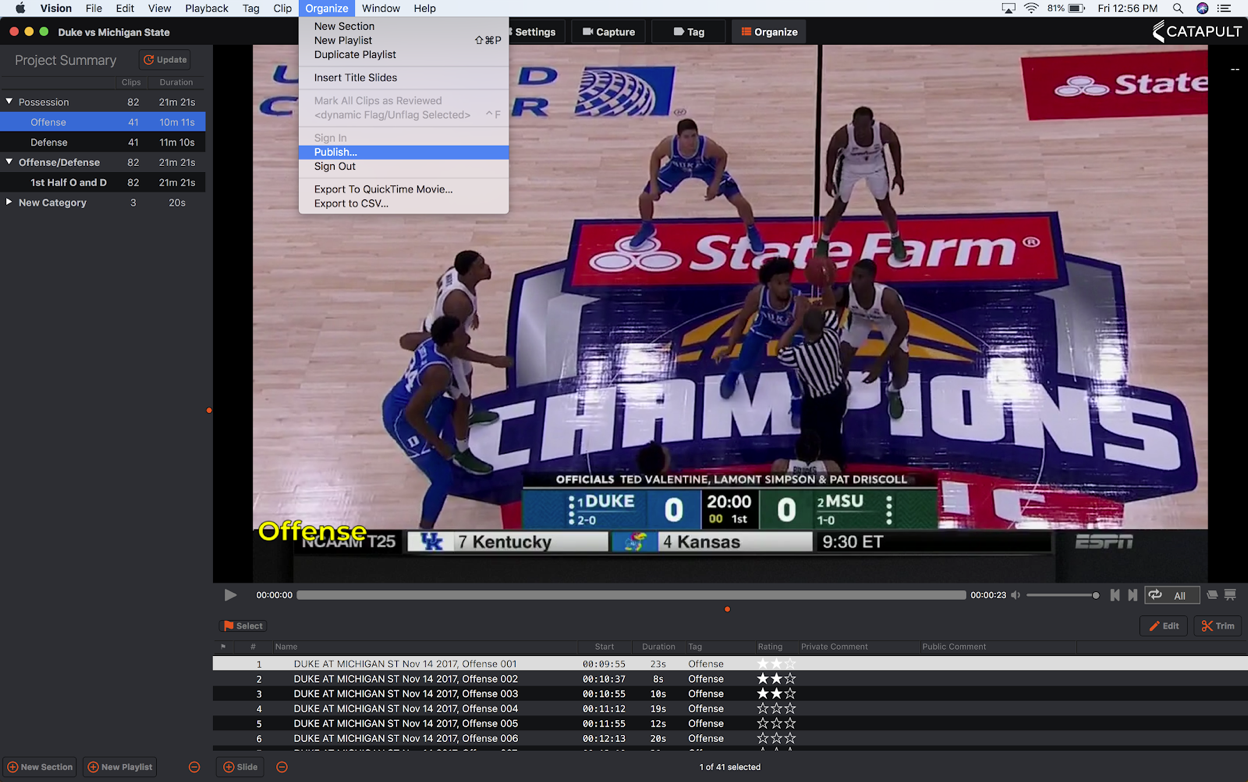Open the Apple menu
Screen dimensions: 1248x782
[x=20, y=8]
